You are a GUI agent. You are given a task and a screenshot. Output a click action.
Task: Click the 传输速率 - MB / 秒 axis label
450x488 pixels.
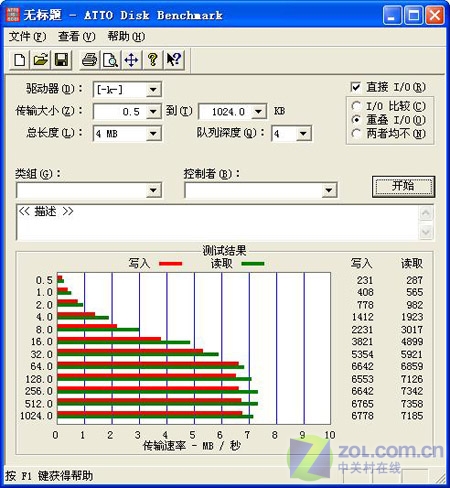[192, 446]
